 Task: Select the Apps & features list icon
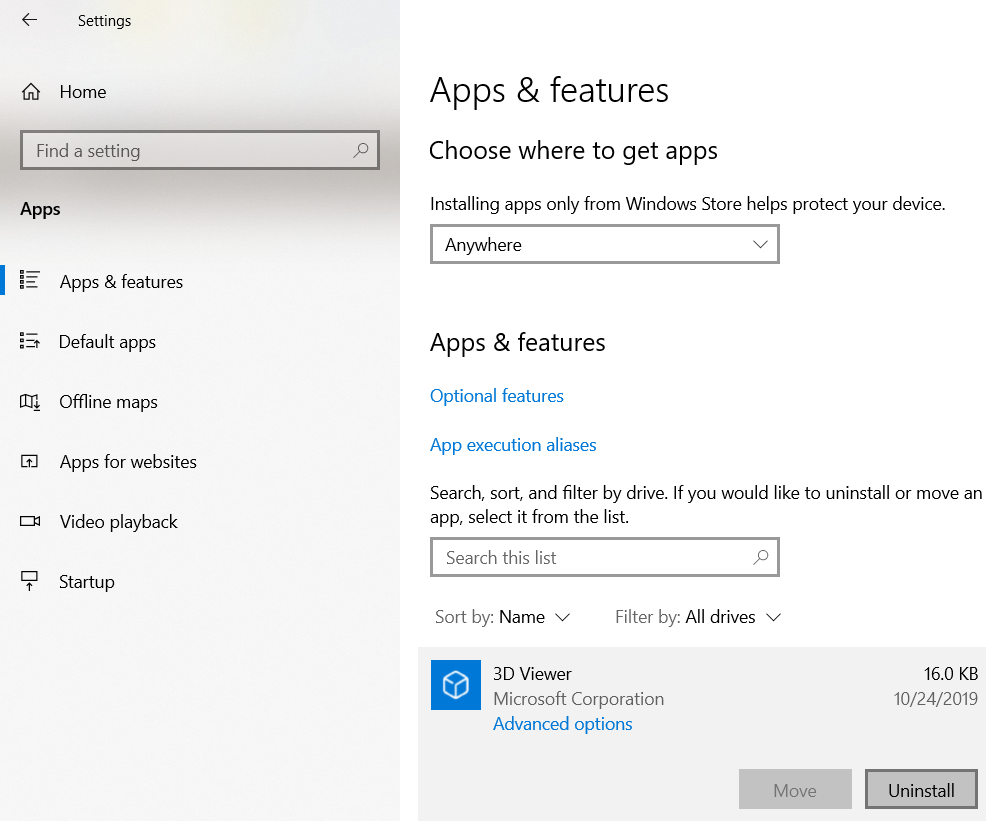(30, 280)
